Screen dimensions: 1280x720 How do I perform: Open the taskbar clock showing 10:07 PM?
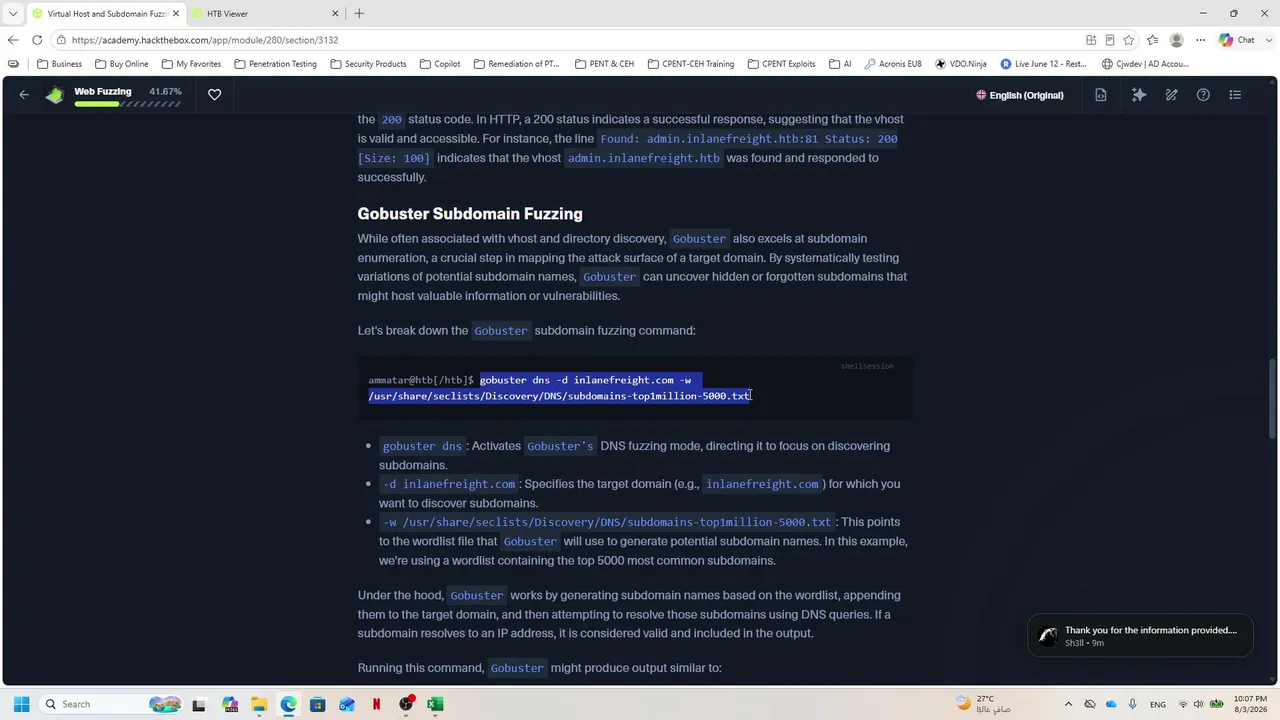tap(1249, 704)
